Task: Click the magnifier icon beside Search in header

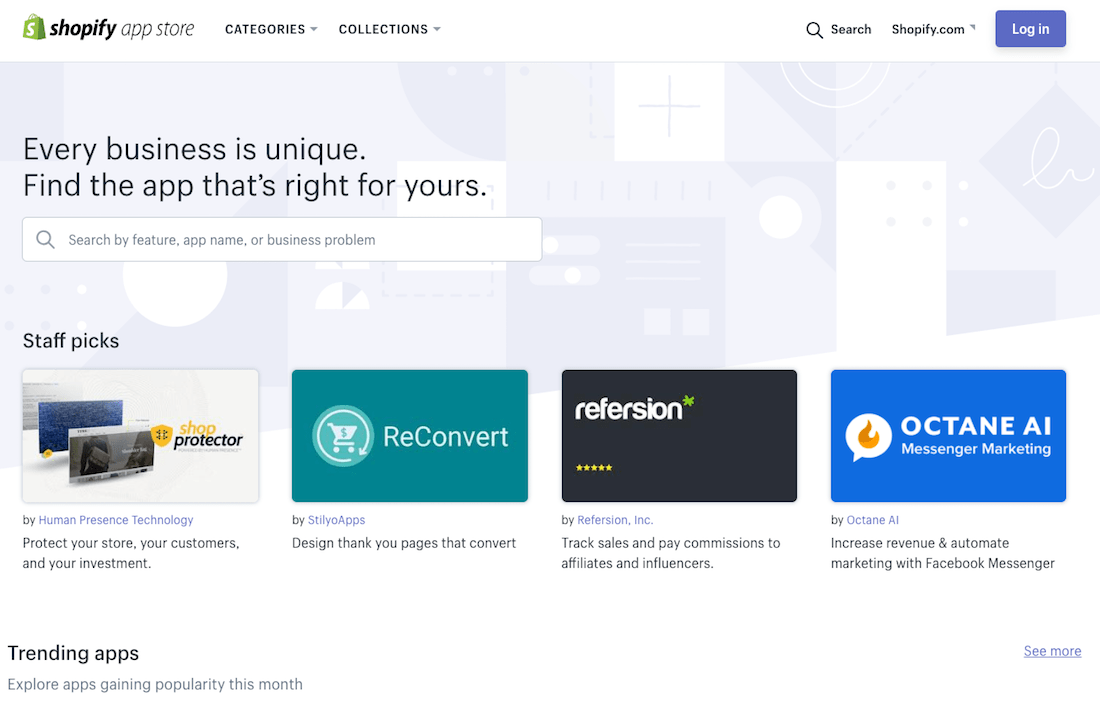Action: coord(814,30)
